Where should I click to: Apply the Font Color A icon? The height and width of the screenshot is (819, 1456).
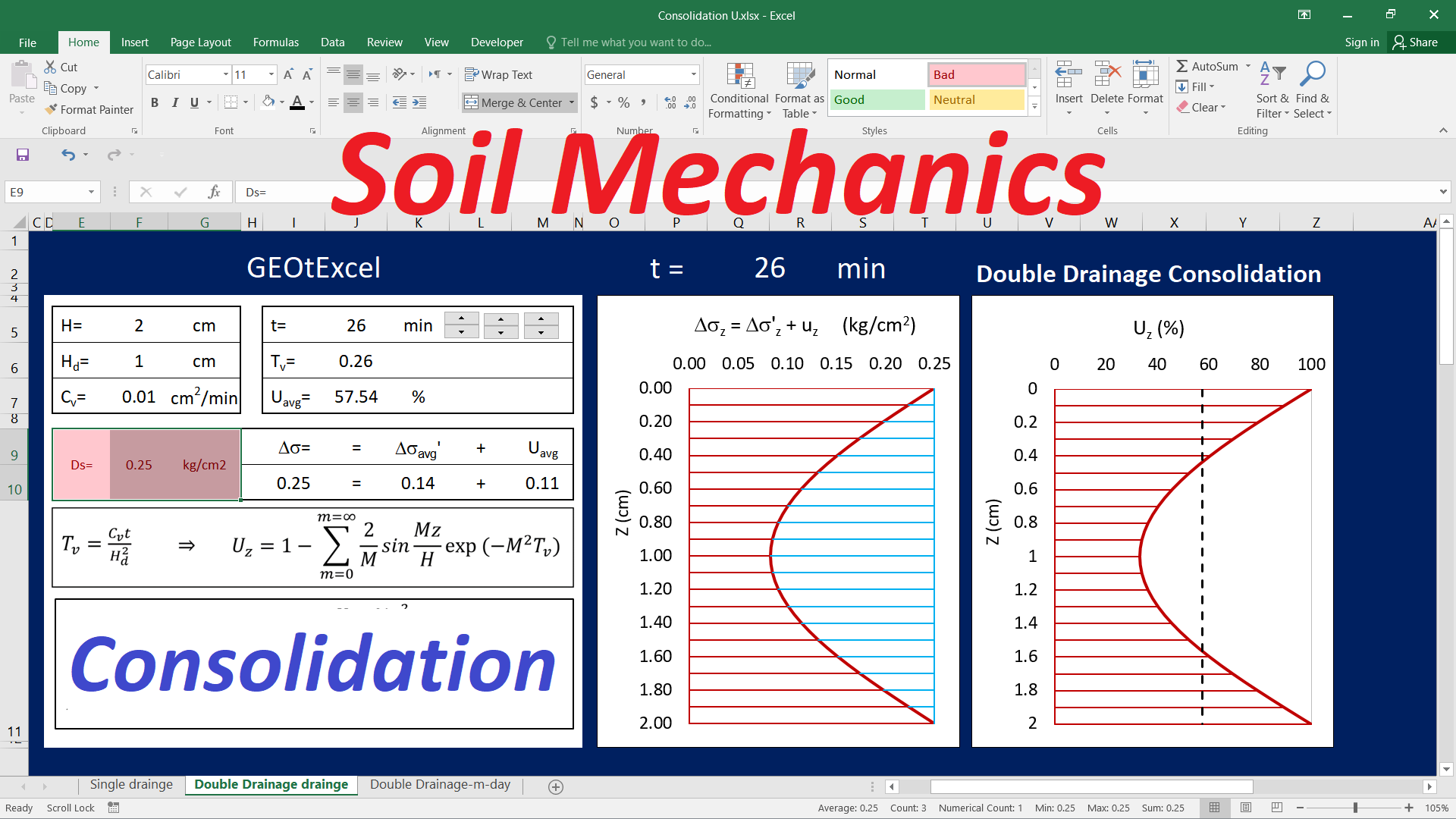pyautogui.click(x=297, y=102)
